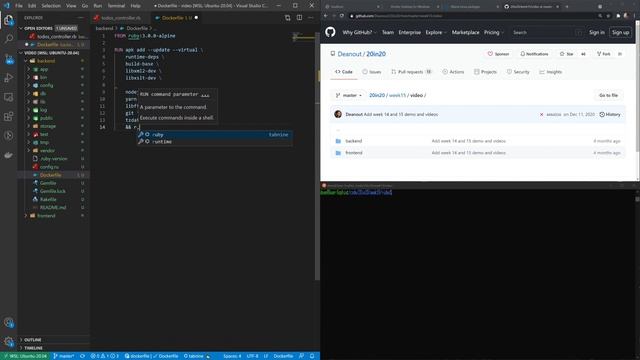This screenshot has height=360, width=640.
Task: Click Star button on repository
Action: pos(566,54)
